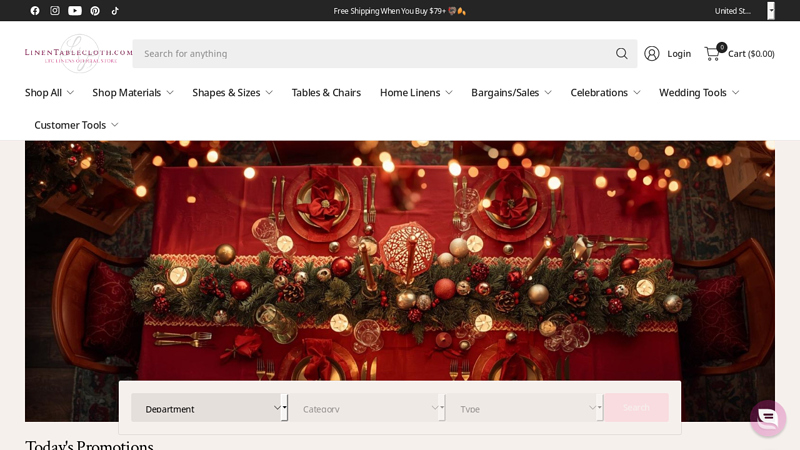The width and height of the screenshot is (800, 450).
Task: Open the Shop Materials menu
Action: [x=132, y=92]
